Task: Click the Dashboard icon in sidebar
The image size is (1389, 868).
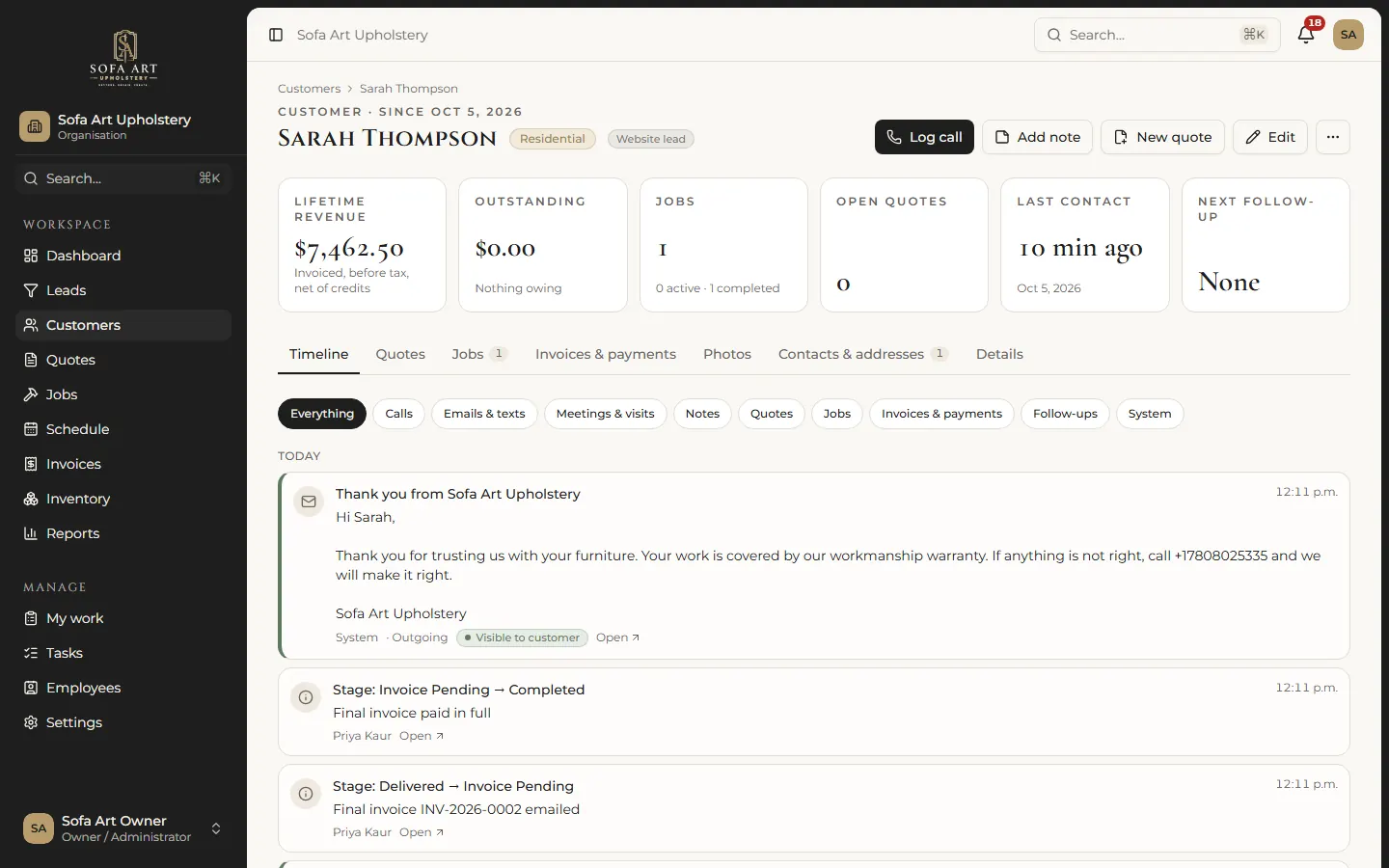Action: [x=31, y=256]
